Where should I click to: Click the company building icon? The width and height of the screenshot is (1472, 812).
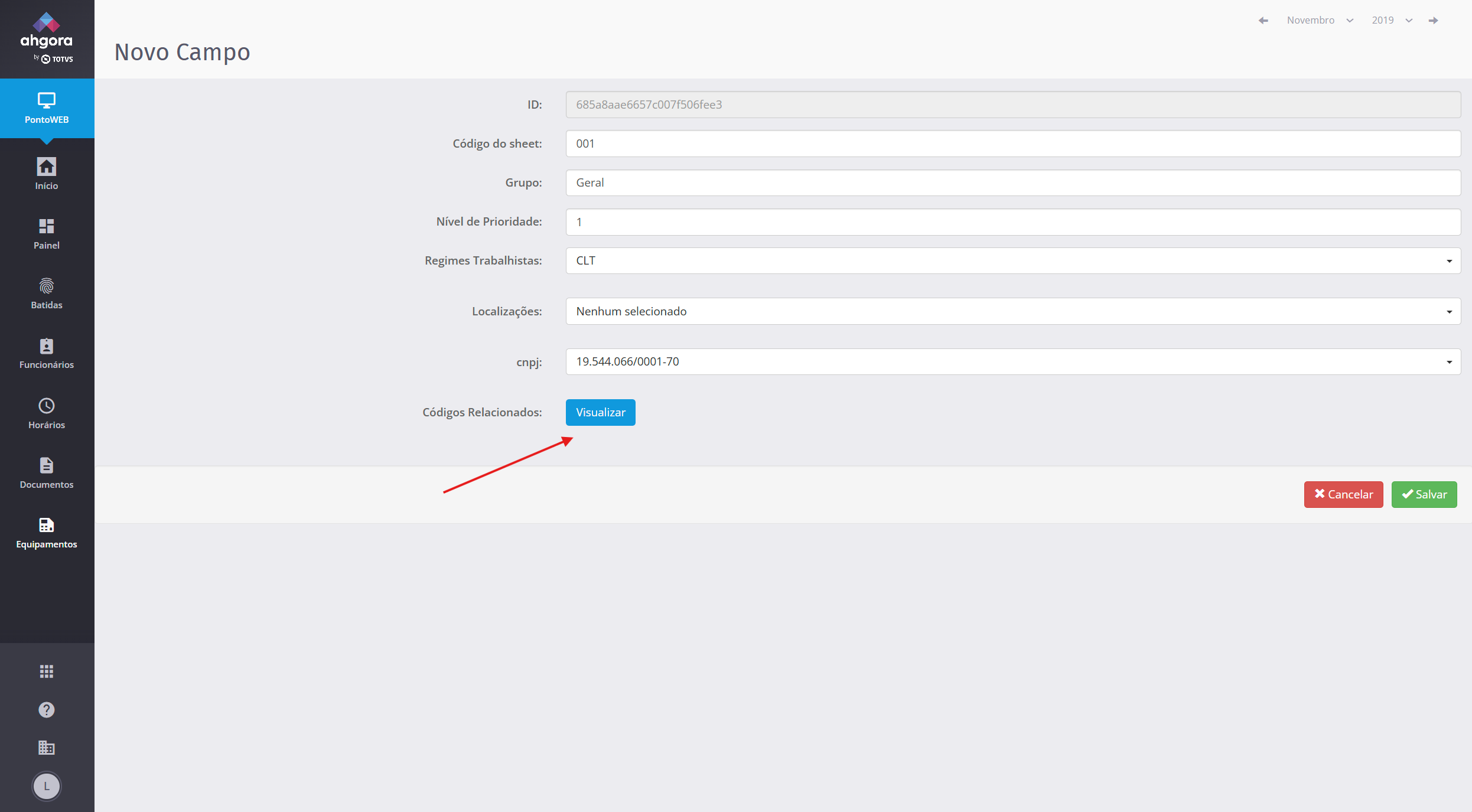pyautogui.click(x=47, y=748)
